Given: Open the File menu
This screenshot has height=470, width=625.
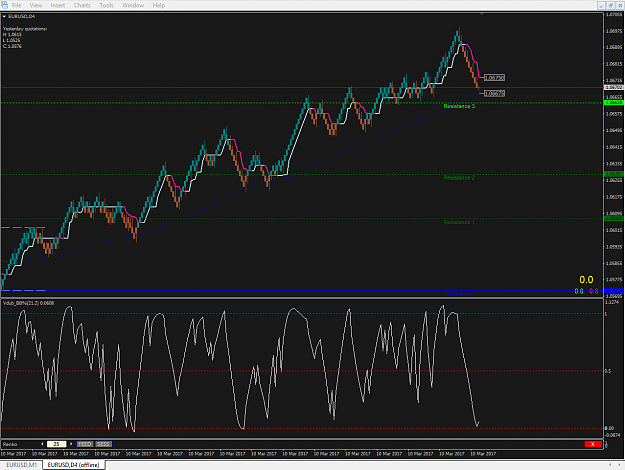Looking at the screenshot, I should (x=17, y=5).
